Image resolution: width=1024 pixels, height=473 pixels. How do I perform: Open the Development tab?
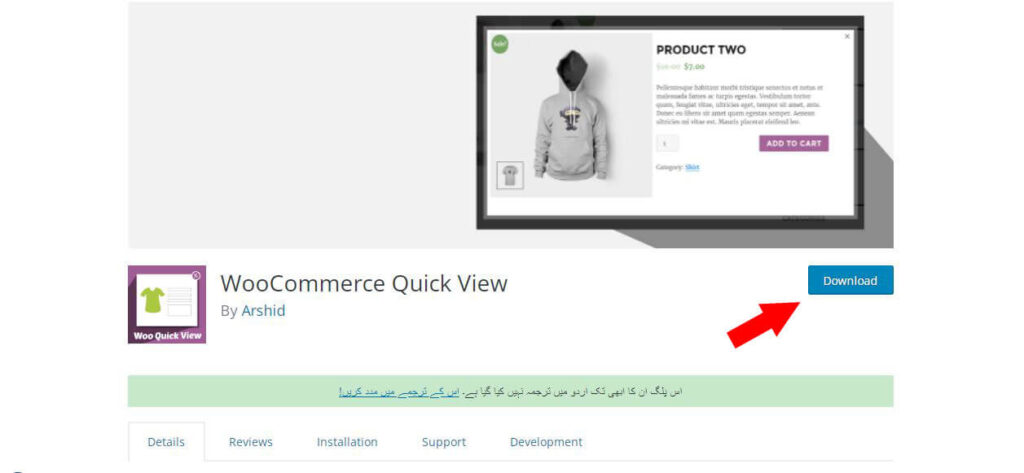(546, 442)
